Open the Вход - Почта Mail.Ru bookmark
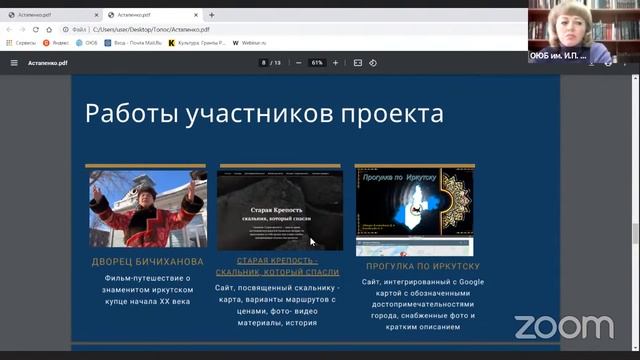 (133, 43)
